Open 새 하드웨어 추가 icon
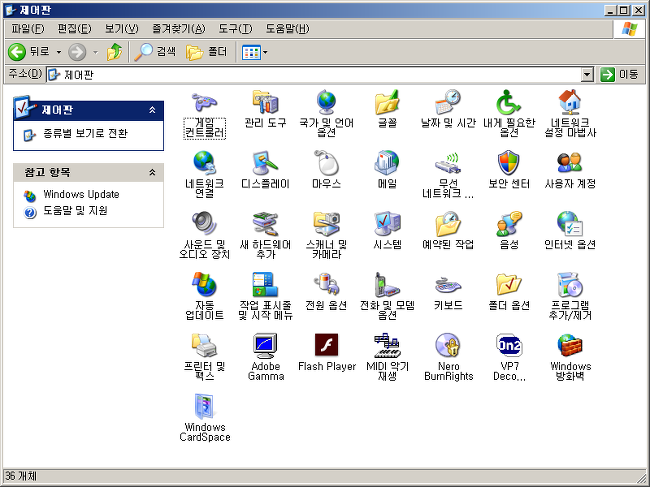Image resolution: width=650 pixels, height=487 pixels. (x=265, y=224)
